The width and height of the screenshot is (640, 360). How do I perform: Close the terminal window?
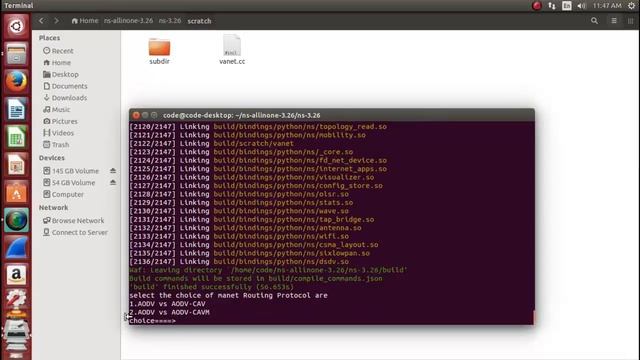pos(136,115)
